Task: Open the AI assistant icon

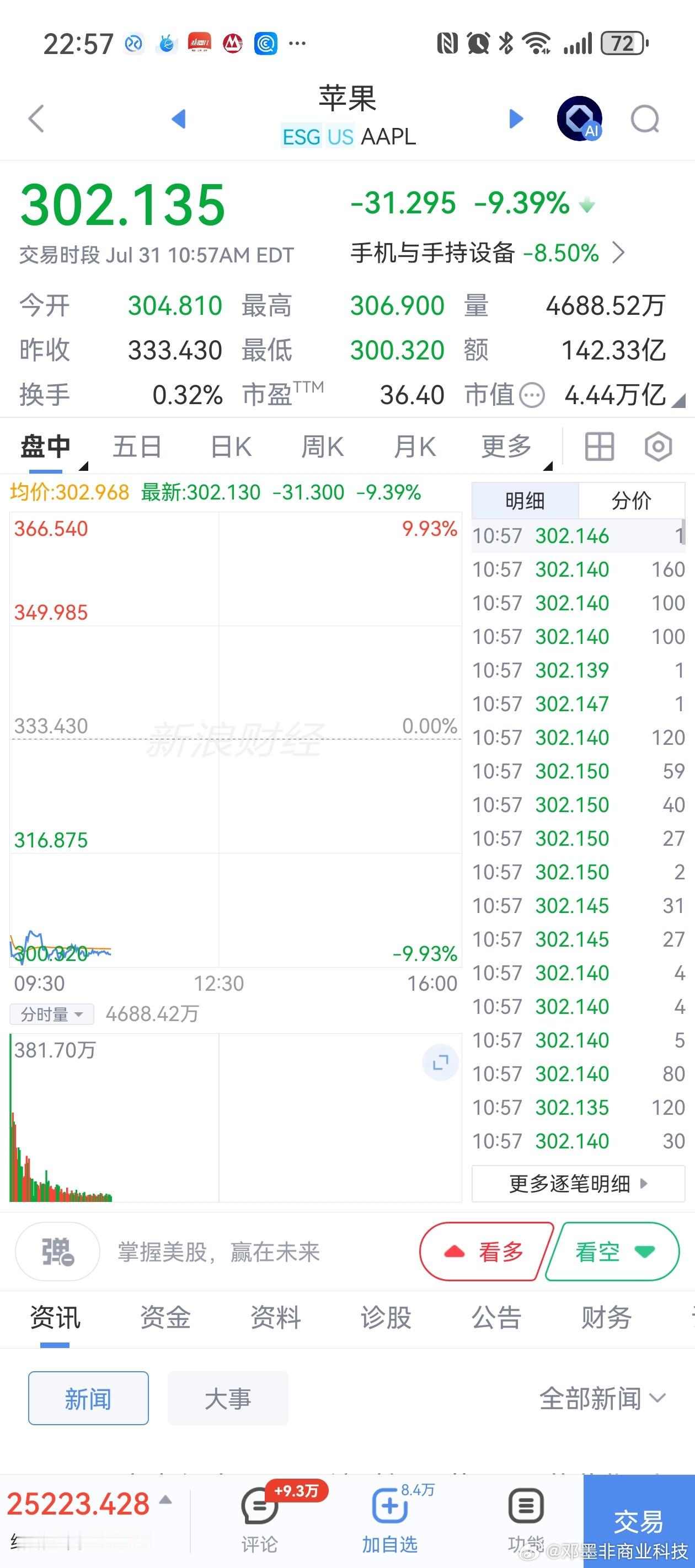Action: click(580, 118)
